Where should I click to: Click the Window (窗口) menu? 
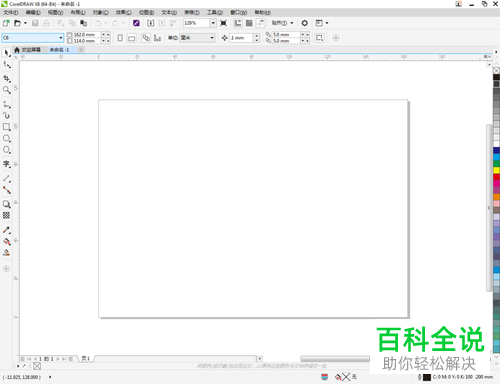pos(239,12)
